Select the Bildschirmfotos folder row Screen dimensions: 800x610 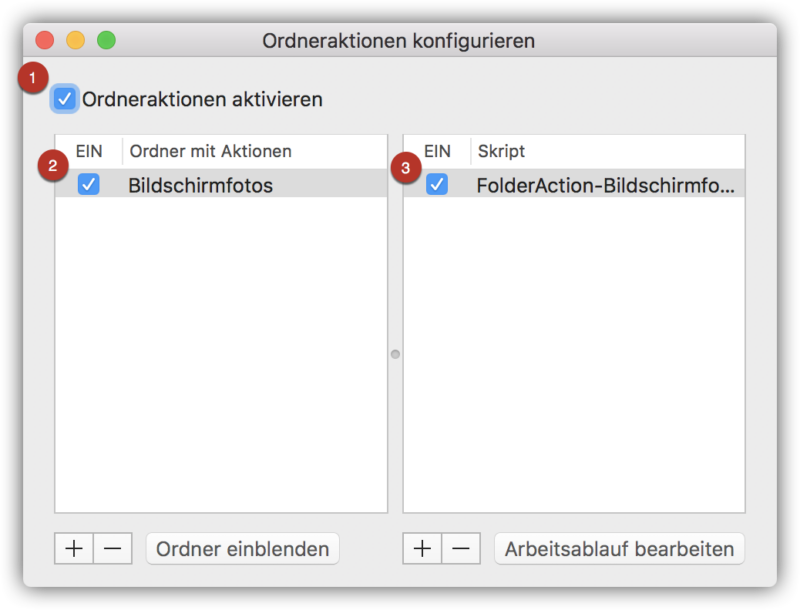(x=221, y=184)
